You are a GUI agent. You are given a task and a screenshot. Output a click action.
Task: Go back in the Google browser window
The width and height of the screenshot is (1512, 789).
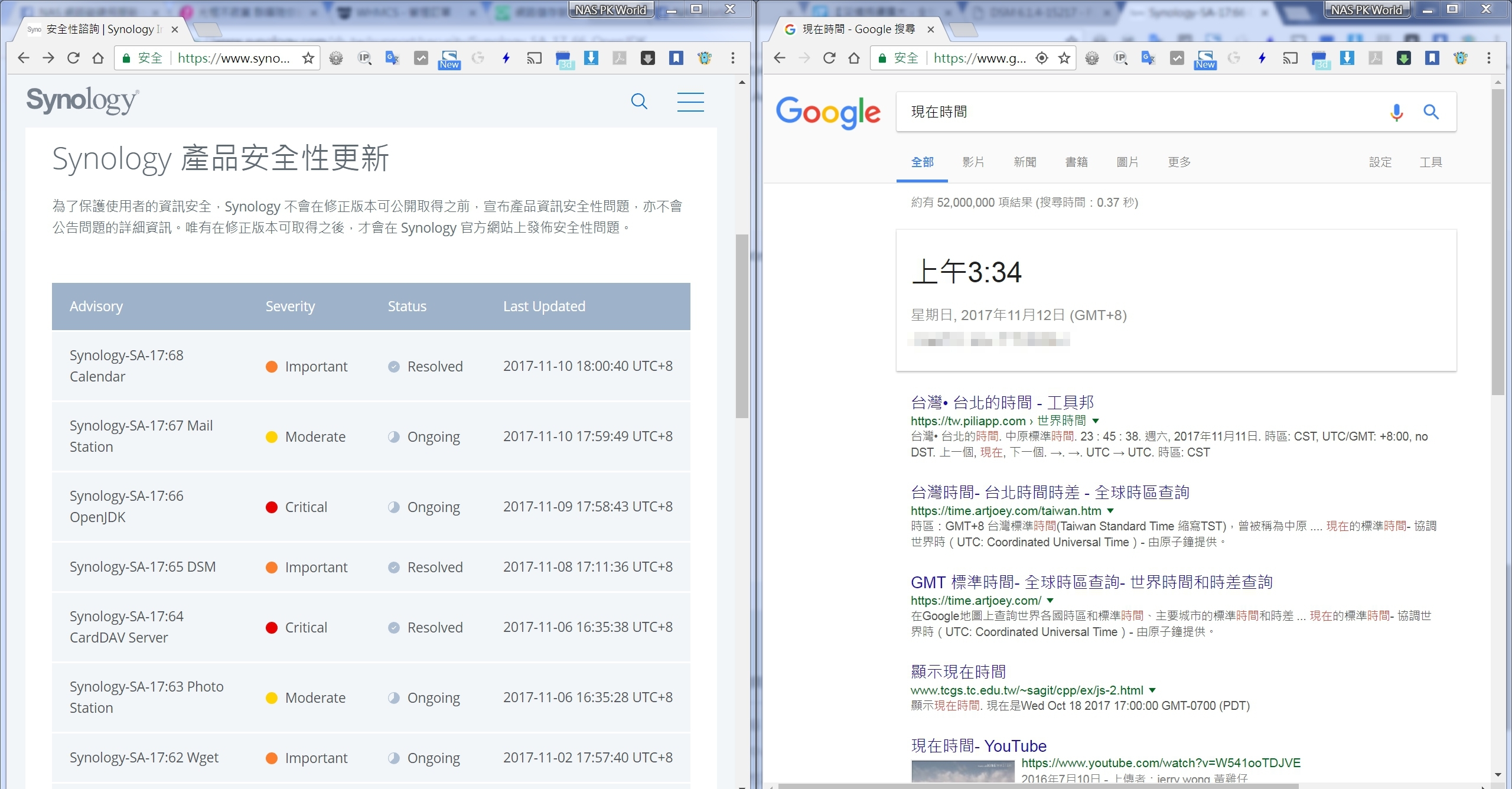tap(780, 58)
